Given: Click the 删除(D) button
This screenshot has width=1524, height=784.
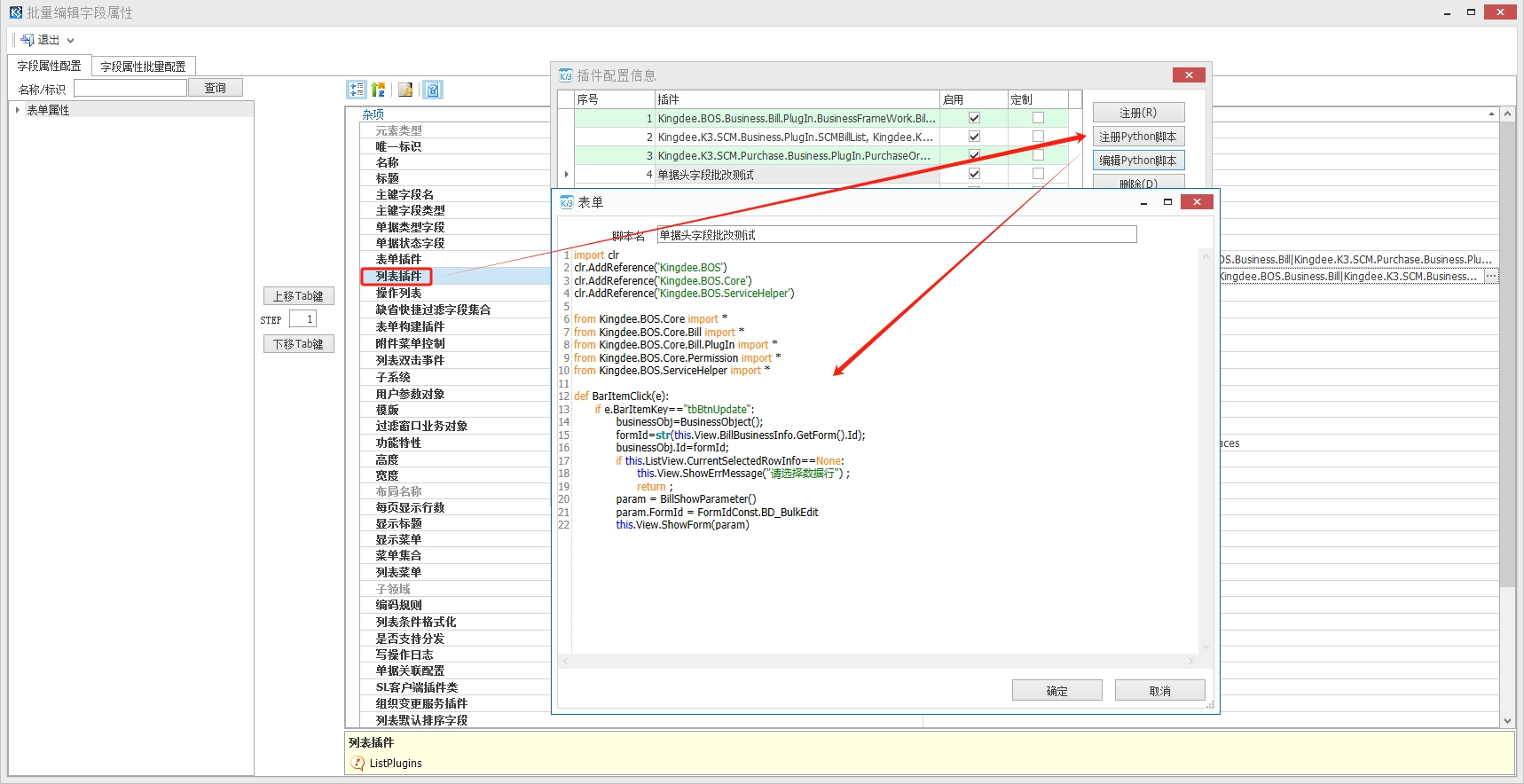Looking at the screenshot, I should click(x=1138, y=182).
